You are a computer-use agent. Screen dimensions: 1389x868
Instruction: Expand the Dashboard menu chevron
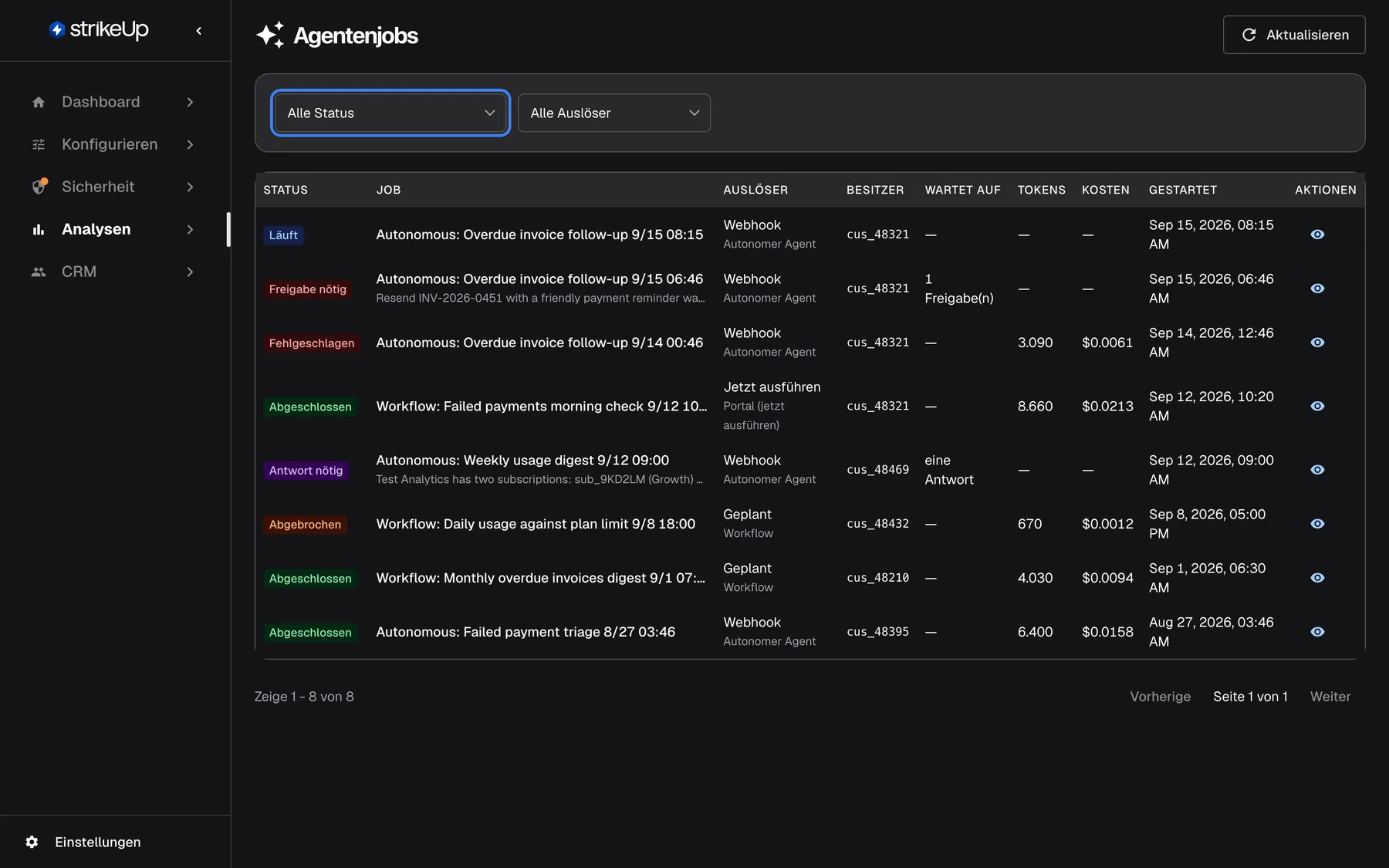tap(190, 102)
